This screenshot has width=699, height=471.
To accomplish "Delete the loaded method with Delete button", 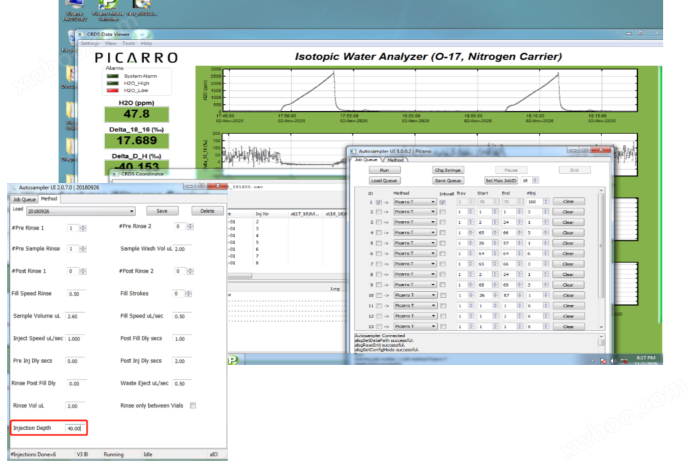I will pyautogui.click(x=207, y=211).
